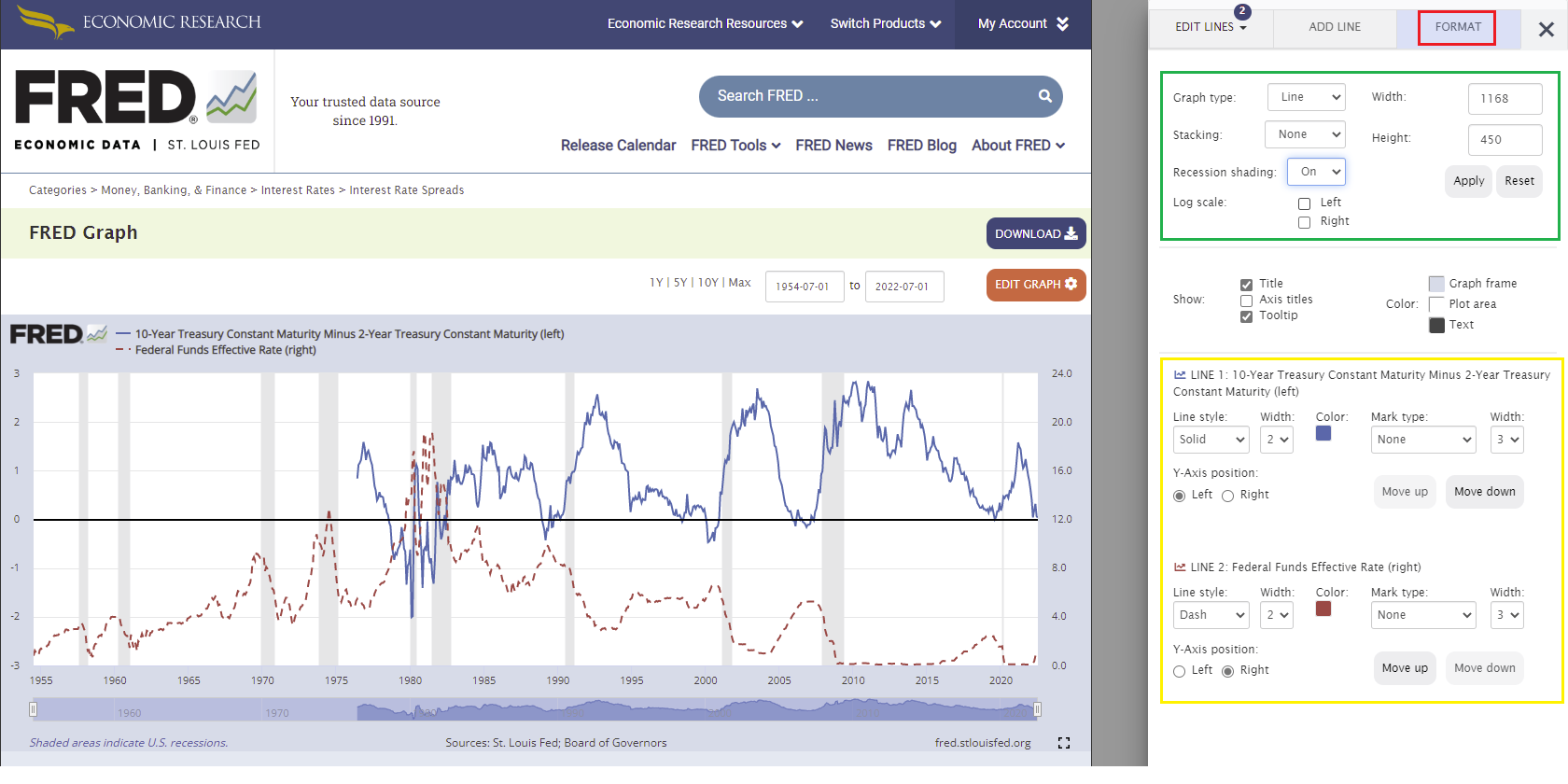1568x784 pixels.
Task: Open the Recession shading dropdown
Action: pos(1316,172)
